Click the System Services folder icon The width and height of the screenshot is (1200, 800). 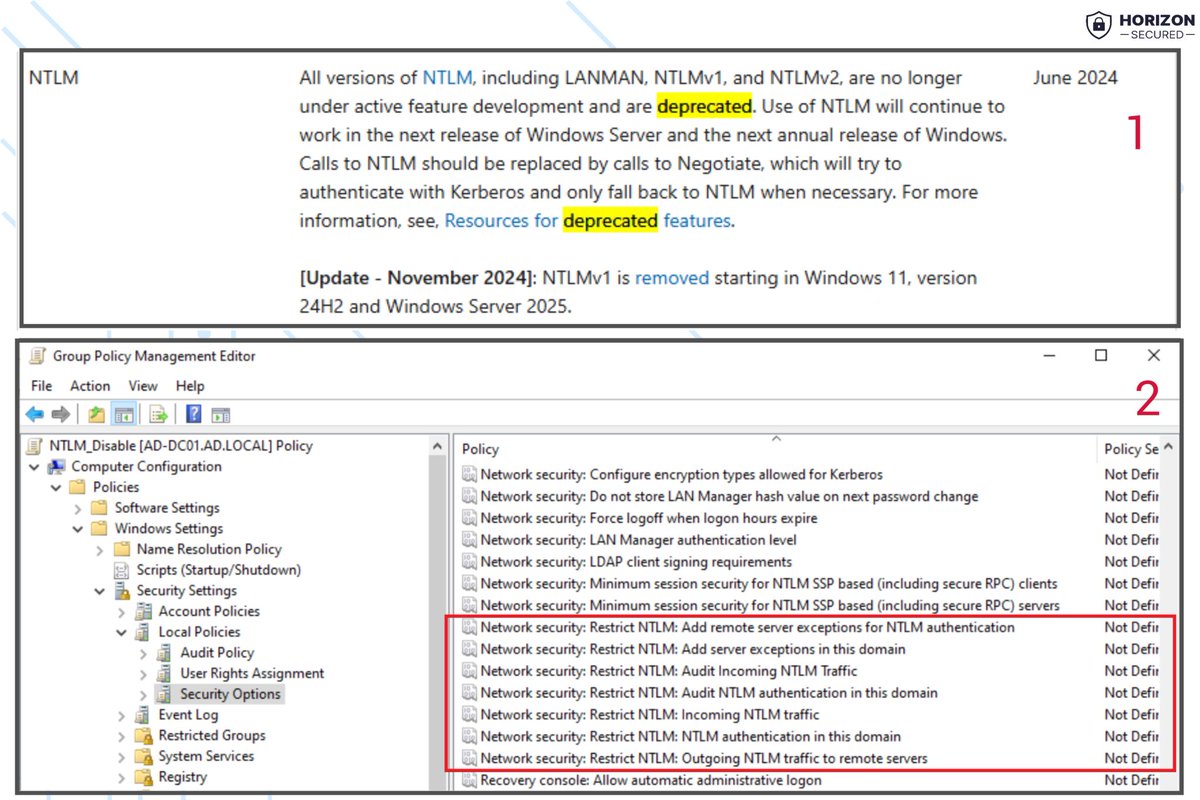click(143, 756)
